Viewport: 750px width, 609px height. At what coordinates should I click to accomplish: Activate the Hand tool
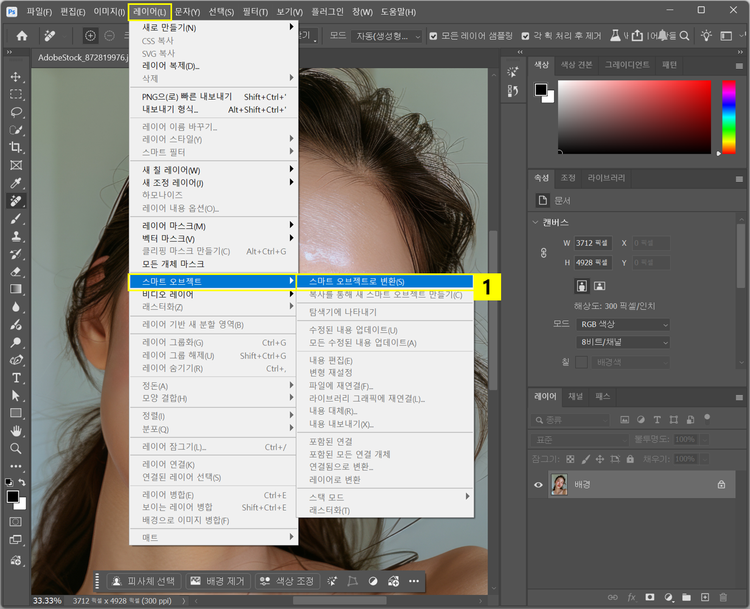pyautogui.click(x=16, y=430)
